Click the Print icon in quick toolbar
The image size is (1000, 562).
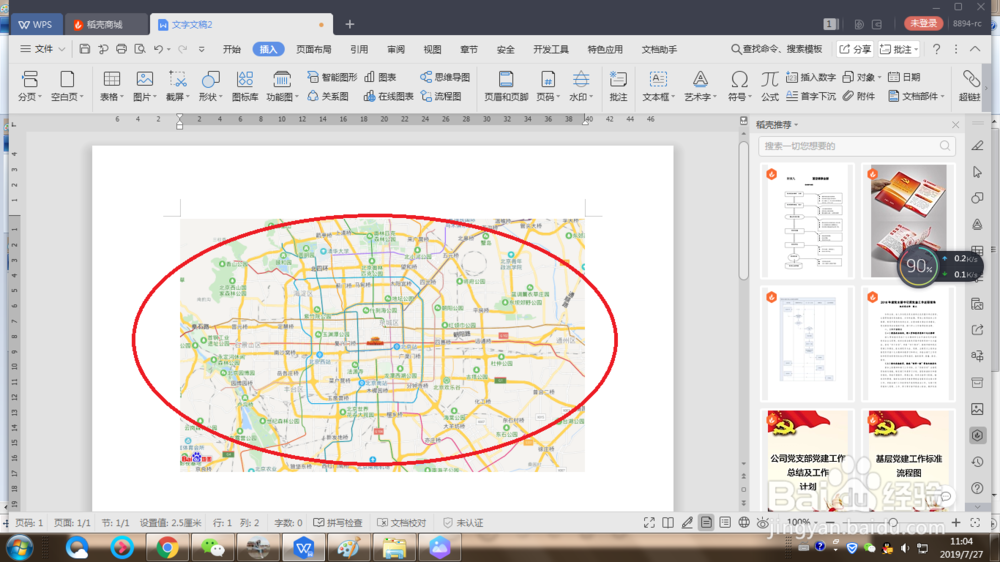click(x=121, y=49)
